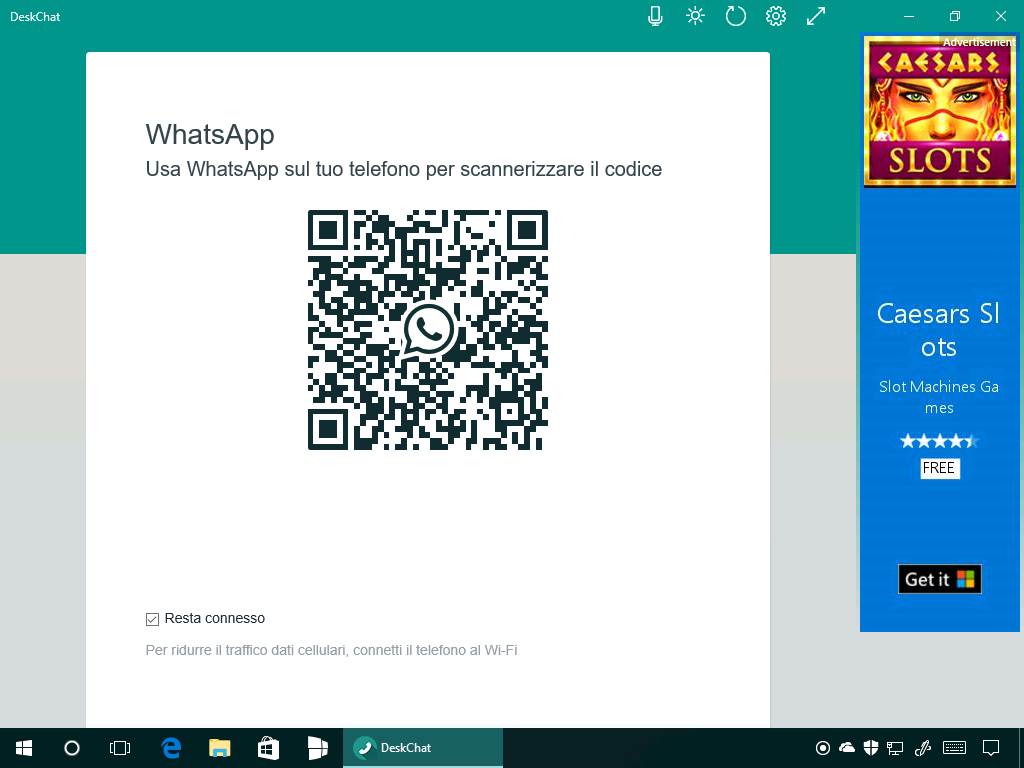Click DeskChat taskbar button

(423, 748)
